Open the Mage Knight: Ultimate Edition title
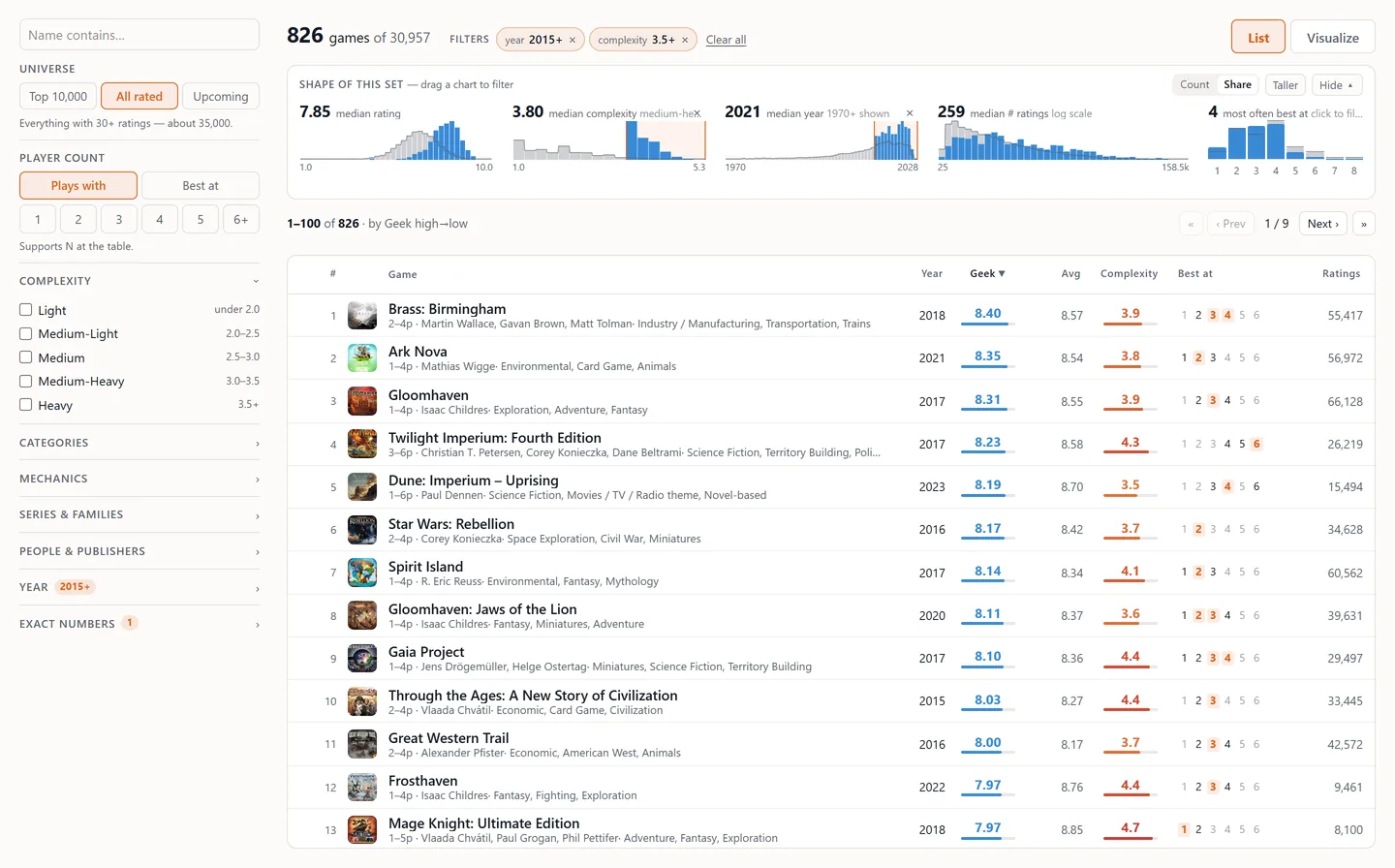Viewport: 1395px width, 868px height. [484, 823]
